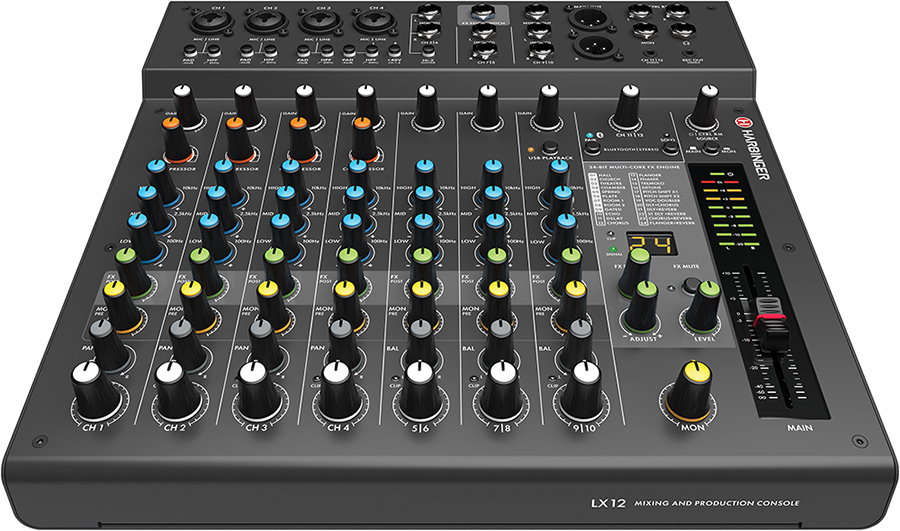This screenshot has height=531, width=900.
Task: Toggle the Hi-Z guitar switch
Action: click(x=428, y=52)
